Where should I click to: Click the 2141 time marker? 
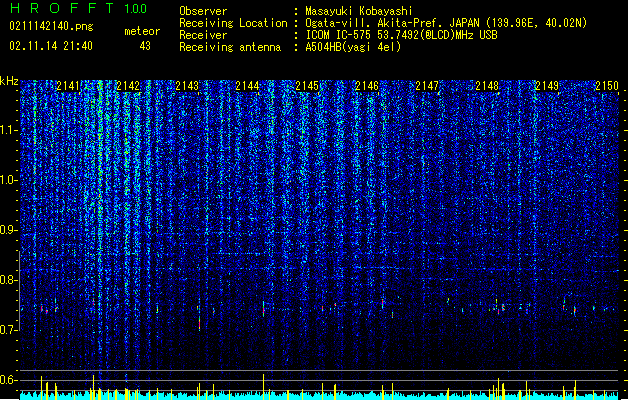[68, 85]
